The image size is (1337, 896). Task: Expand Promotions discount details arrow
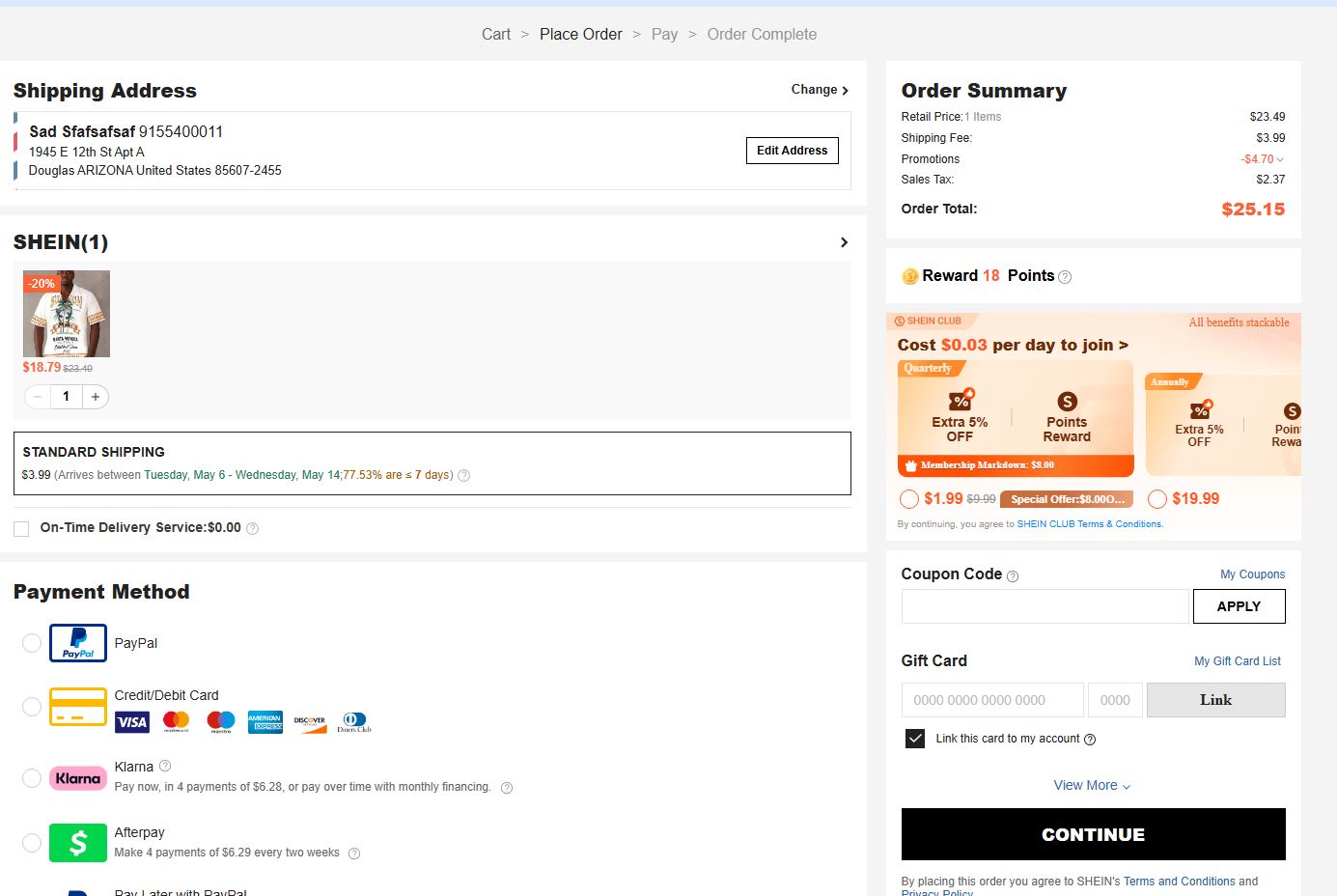(x=1280, y=159)
